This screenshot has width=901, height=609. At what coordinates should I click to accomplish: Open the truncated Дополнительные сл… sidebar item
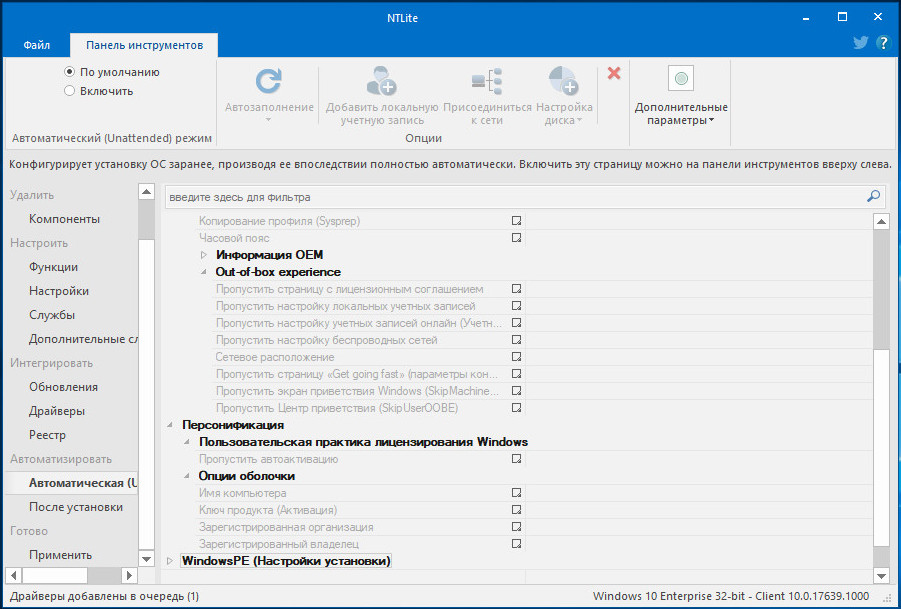pyautogui.click(x=83, y=339)
